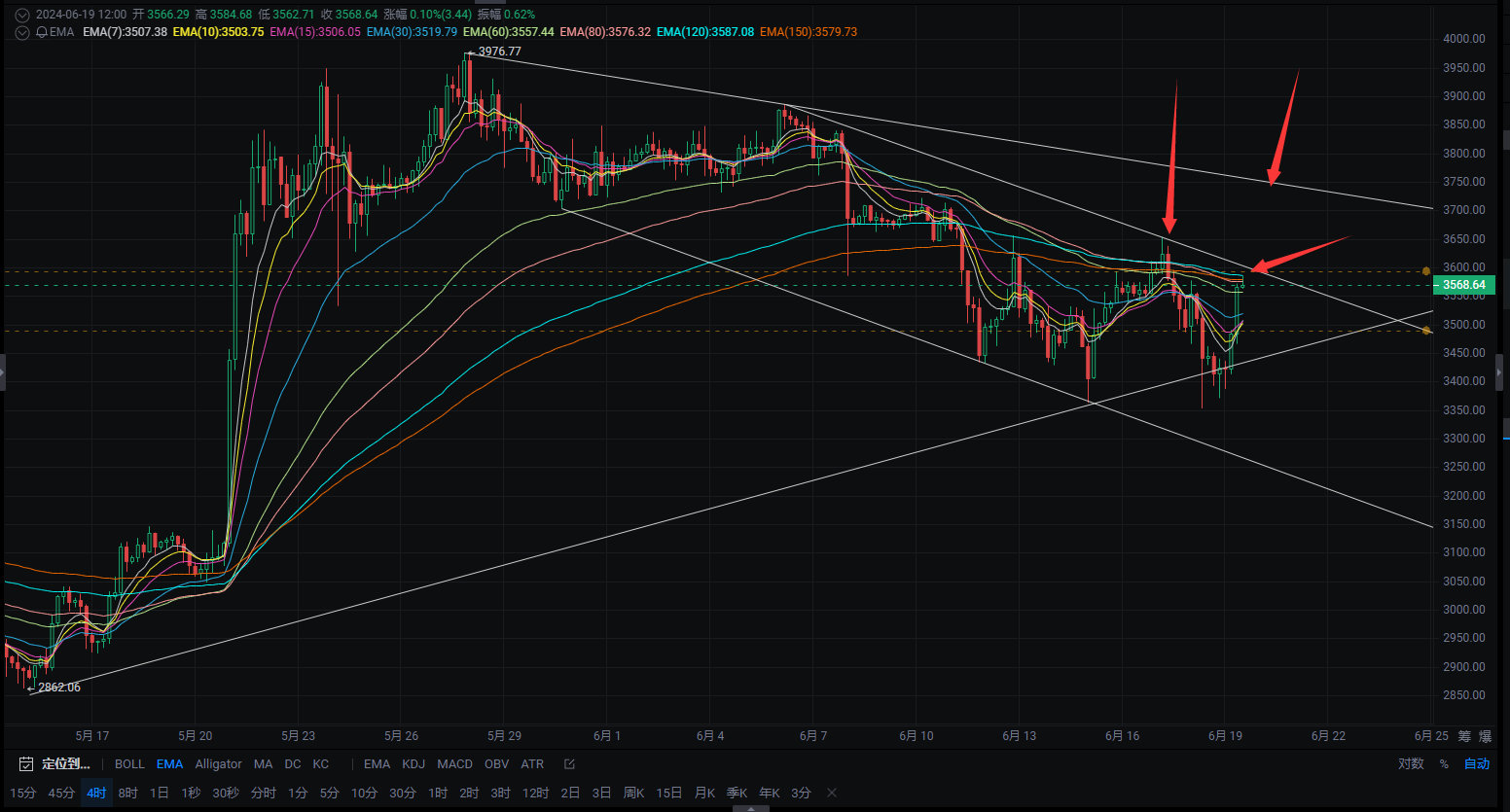Click the blue EMA(30):3519.79 legend label

coord(412,32)
